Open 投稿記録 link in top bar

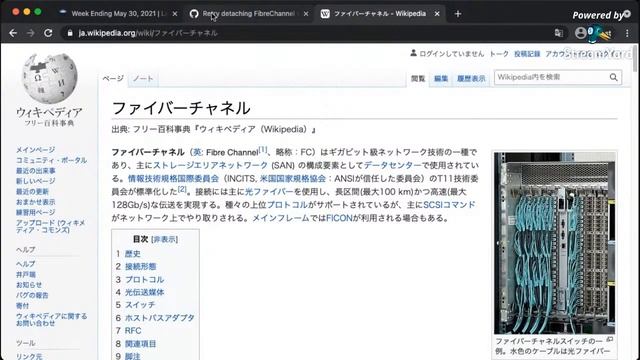[x=527, y=54]
